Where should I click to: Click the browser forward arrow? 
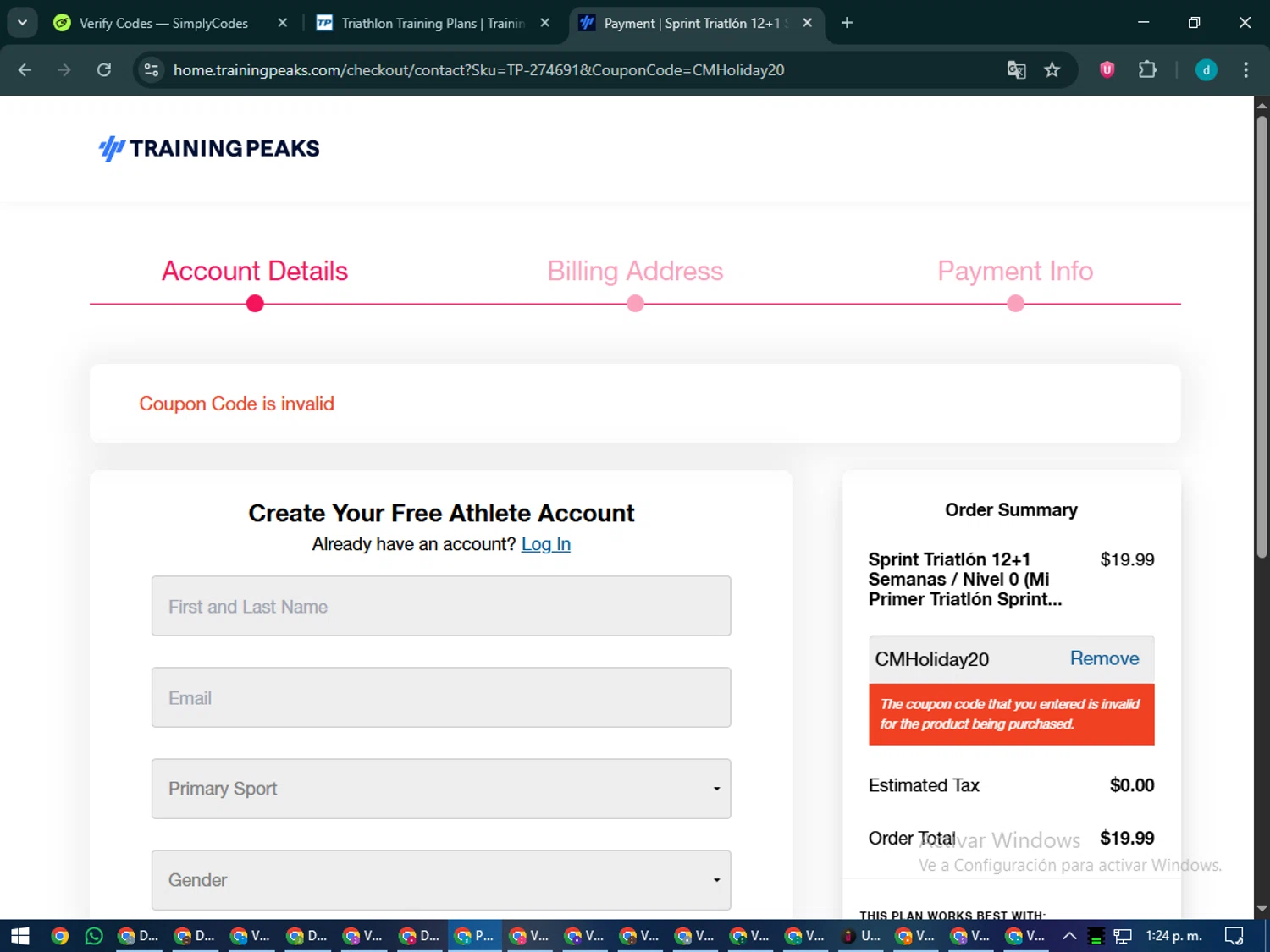tap(64, 70)
